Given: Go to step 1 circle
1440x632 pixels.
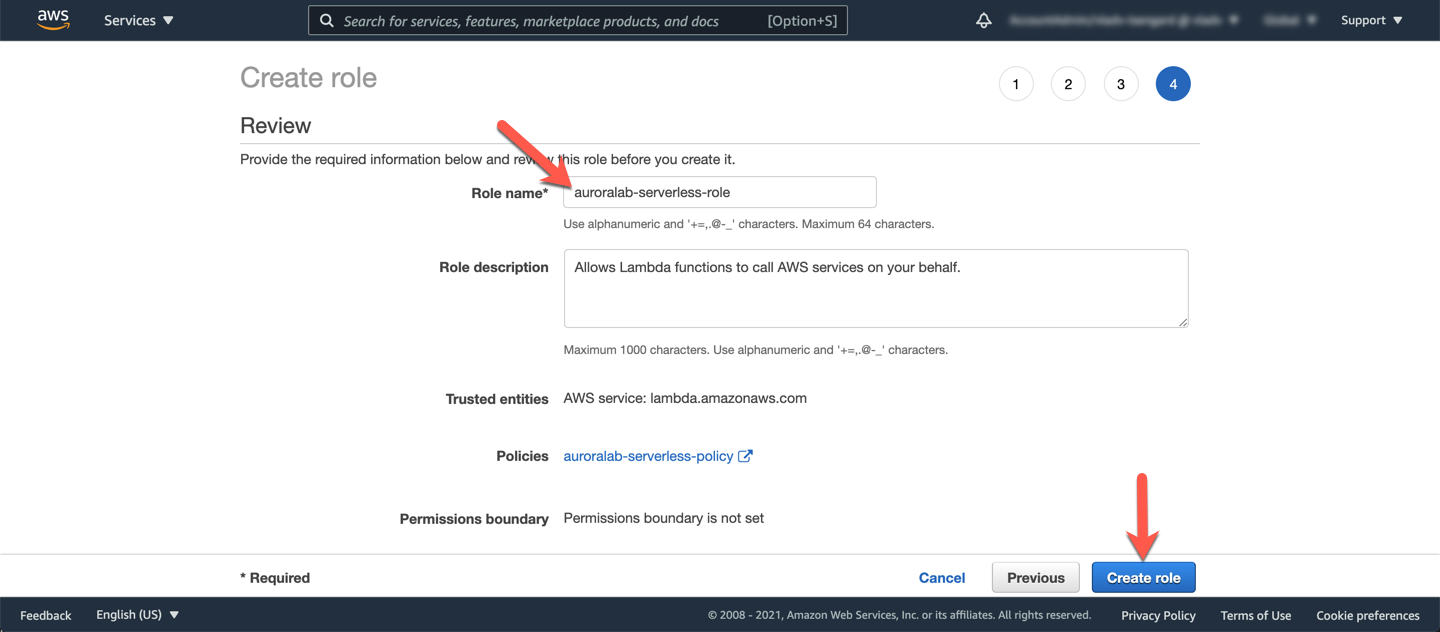Looking at the screenshot, I should 1016,84.
